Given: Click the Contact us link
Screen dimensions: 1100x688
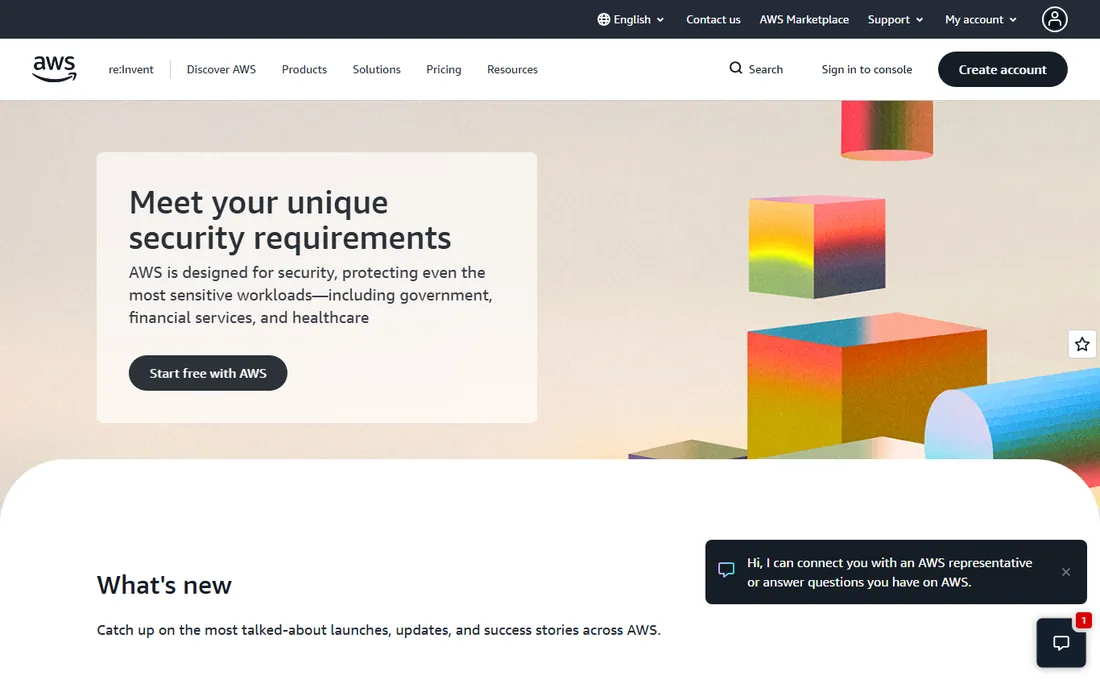Looking at the screenshot, I should [x=713, y=20].
